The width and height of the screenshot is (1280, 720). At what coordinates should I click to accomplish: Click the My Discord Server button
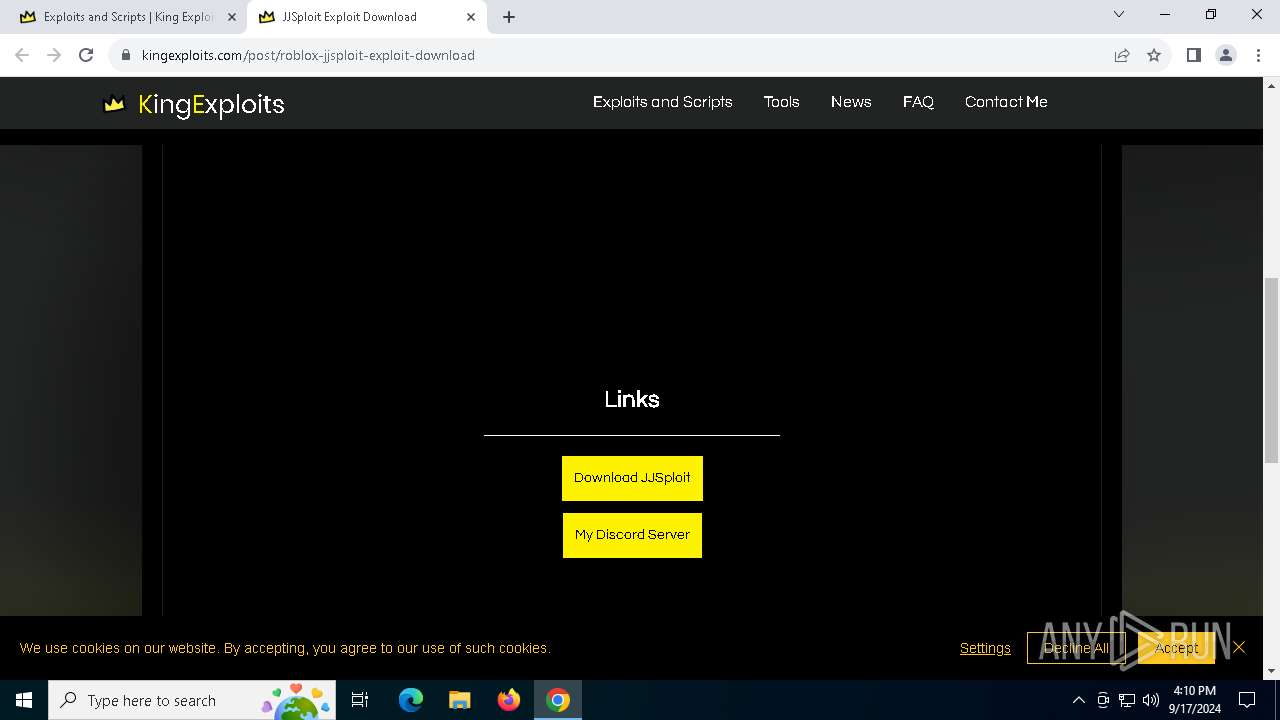coord(632,535)
